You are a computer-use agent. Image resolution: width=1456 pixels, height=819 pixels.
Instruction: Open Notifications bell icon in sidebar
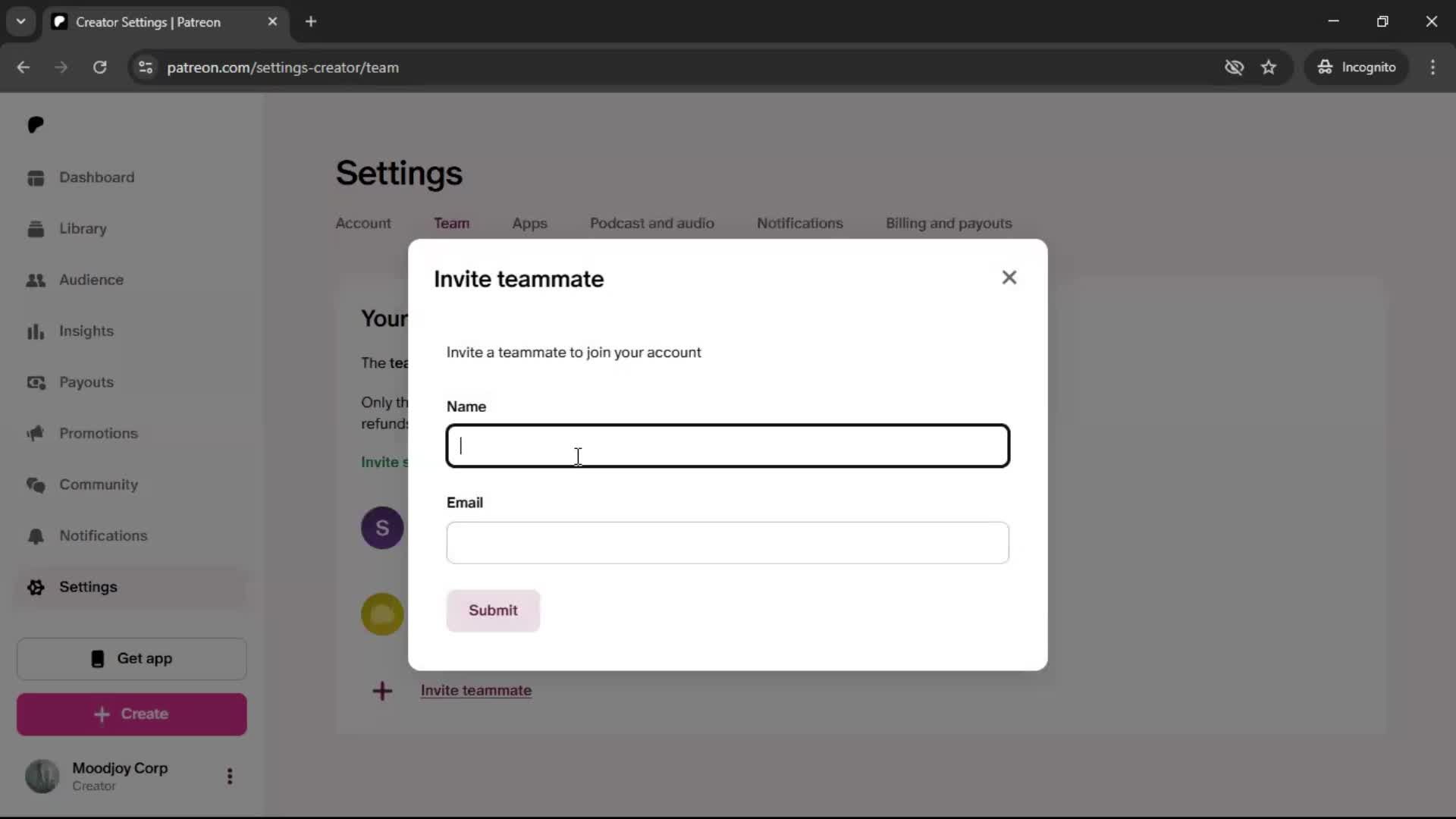pyautogui.click(x=36, y=536)
